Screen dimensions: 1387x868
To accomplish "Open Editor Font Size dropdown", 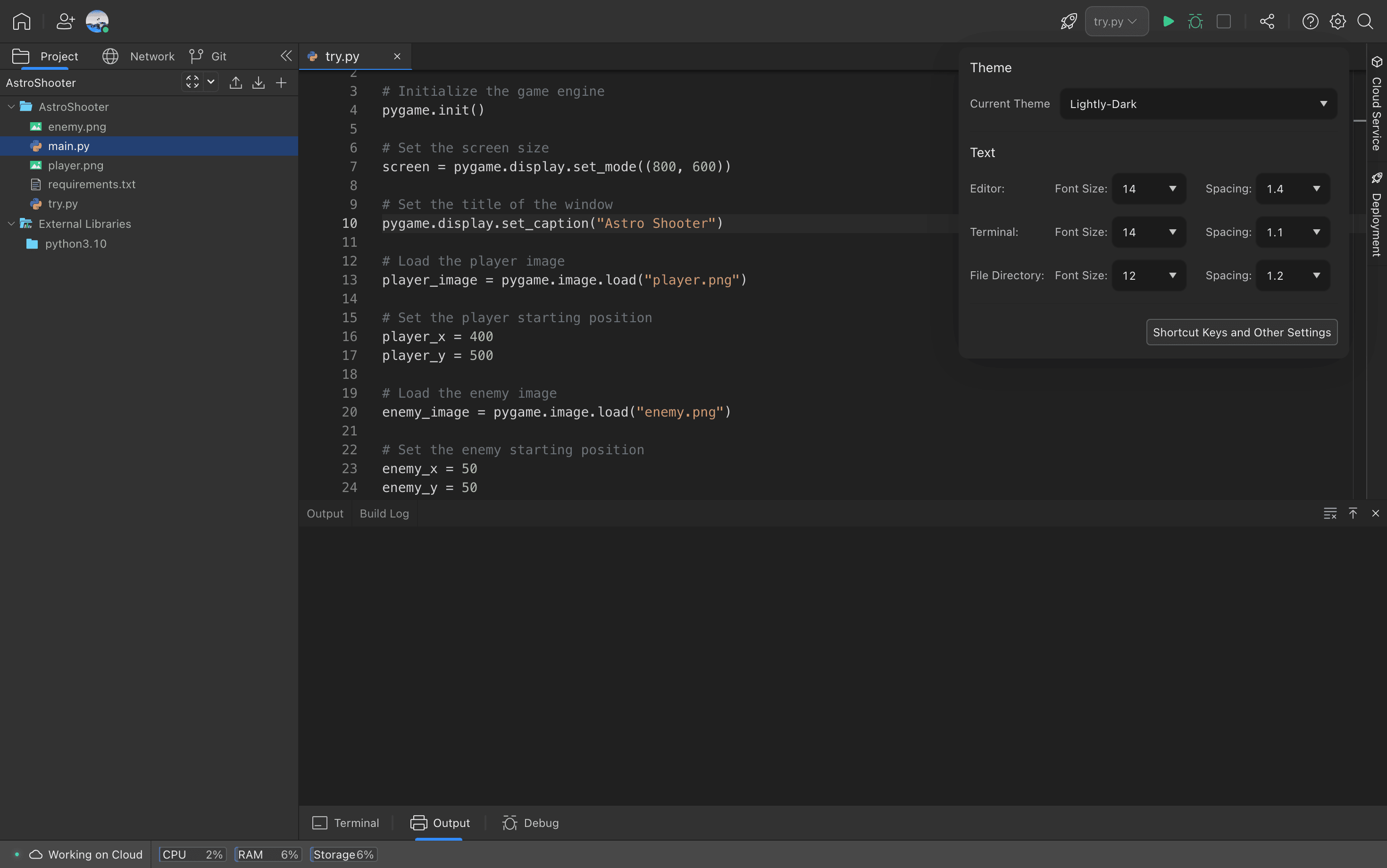I will (x=1149, y=189).
